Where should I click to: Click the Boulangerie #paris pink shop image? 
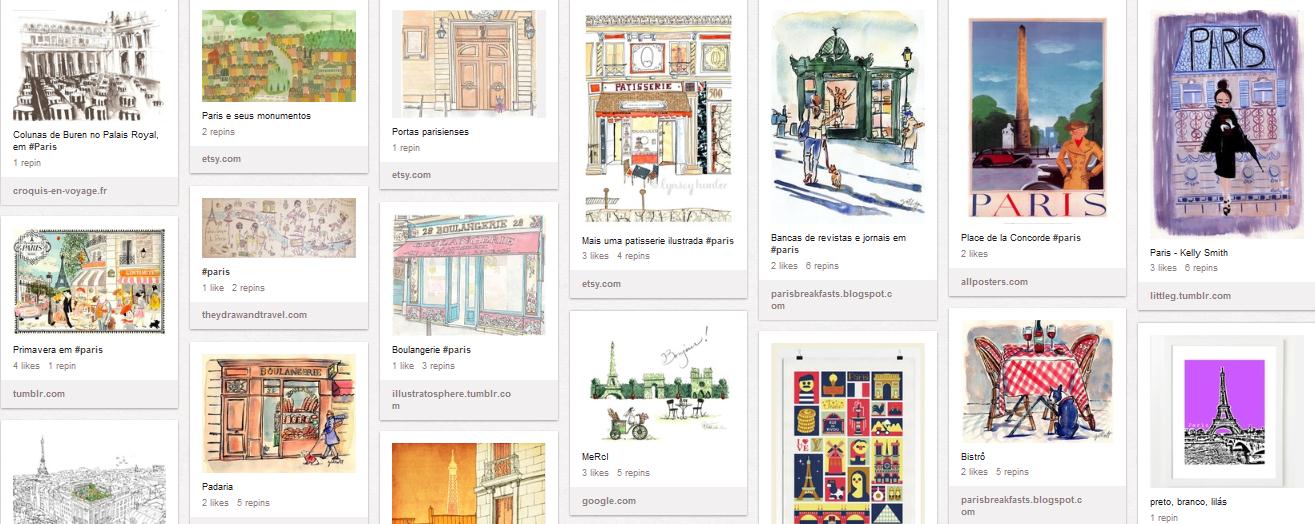pyautogui.click(x=468, y=273)
